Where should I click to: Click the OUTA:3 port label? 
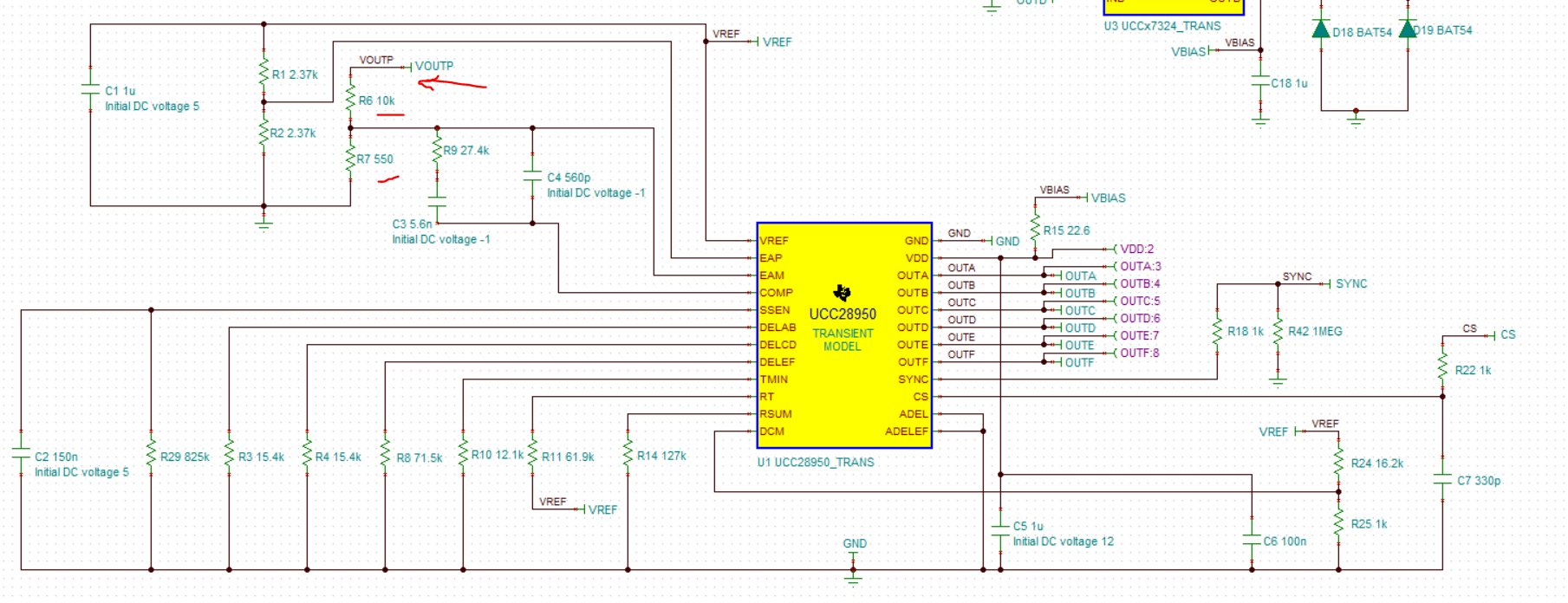click(1140, 266)
